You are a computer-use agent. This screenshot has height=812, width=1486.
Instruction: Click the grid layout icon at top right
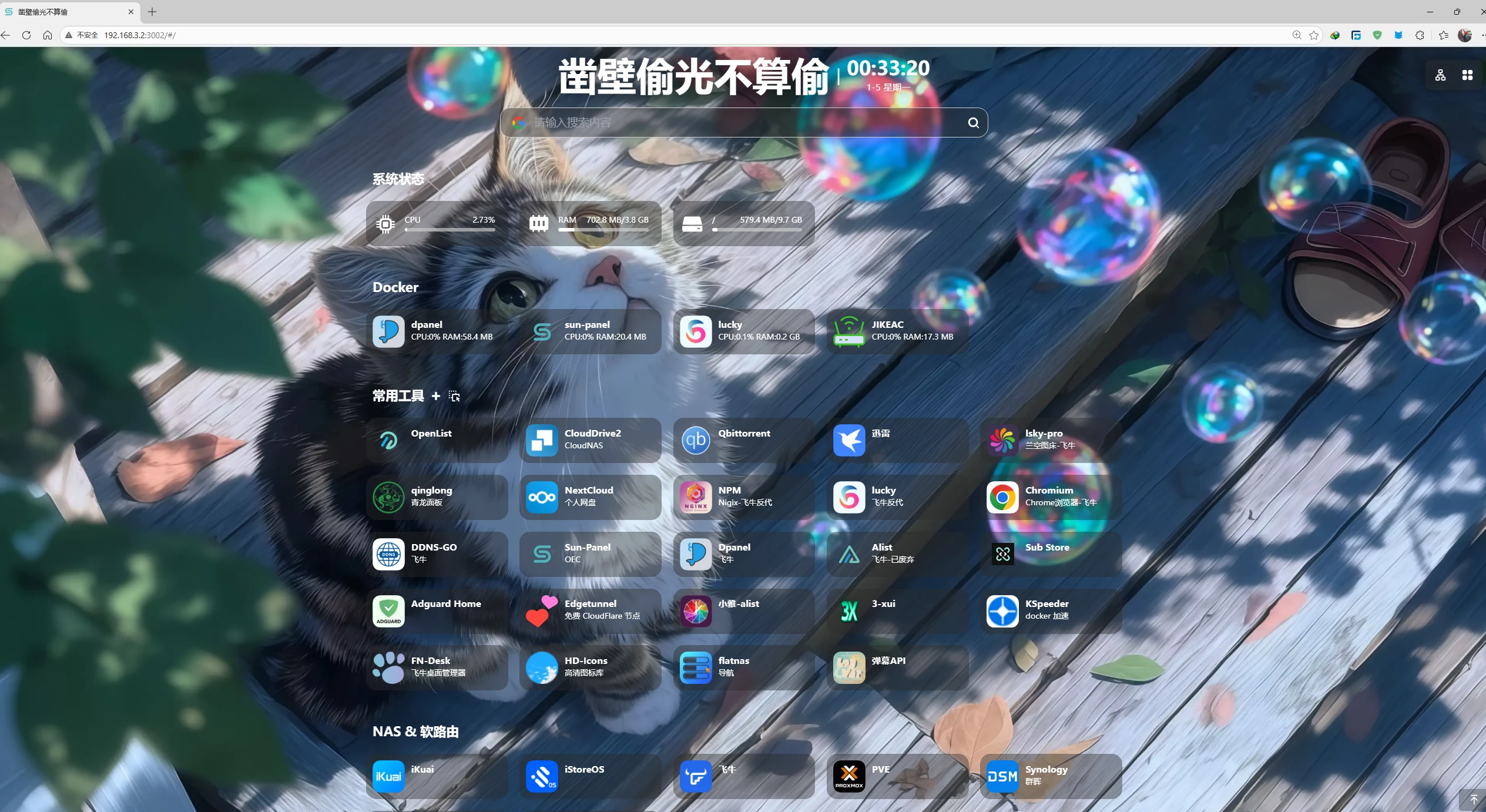click(x=1467, y=75)
